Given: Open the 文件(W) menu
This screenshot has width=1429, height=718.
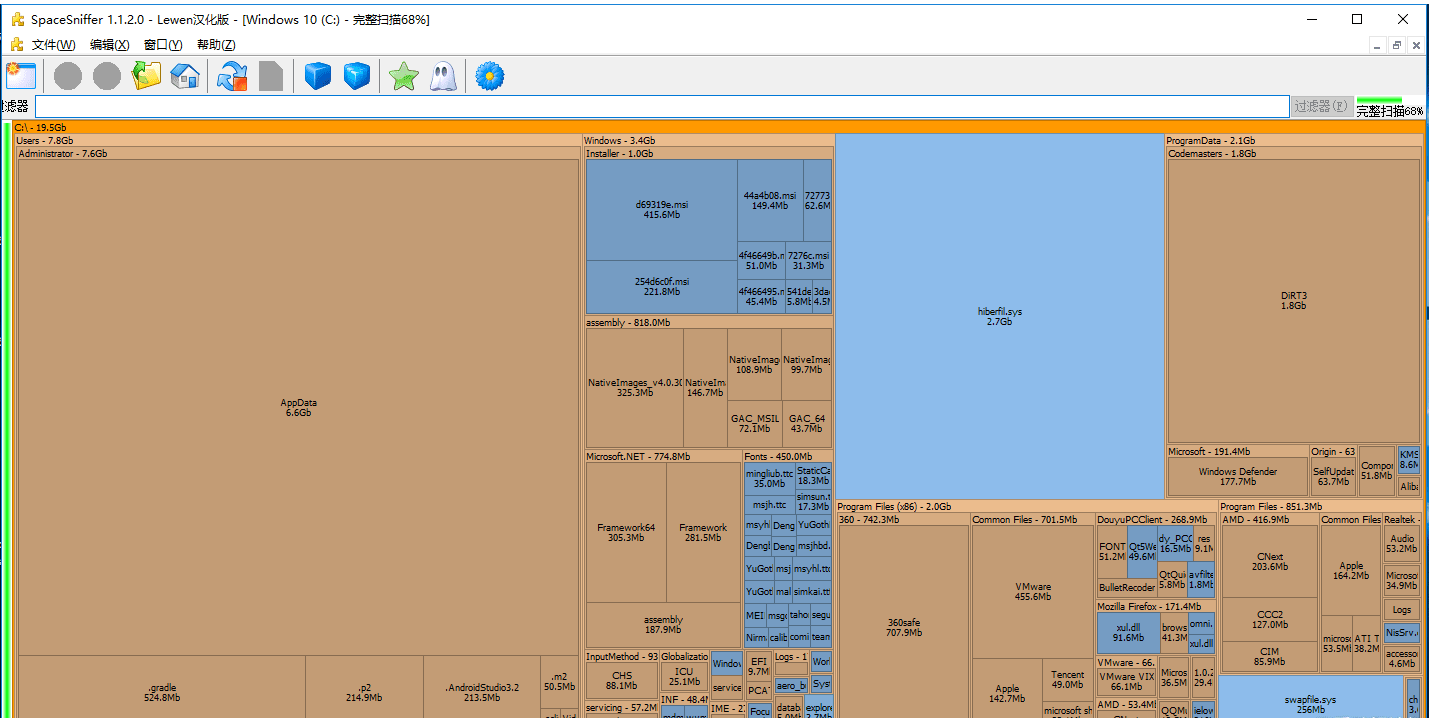Looking at the screenshot, I should [x=53, y=45].
